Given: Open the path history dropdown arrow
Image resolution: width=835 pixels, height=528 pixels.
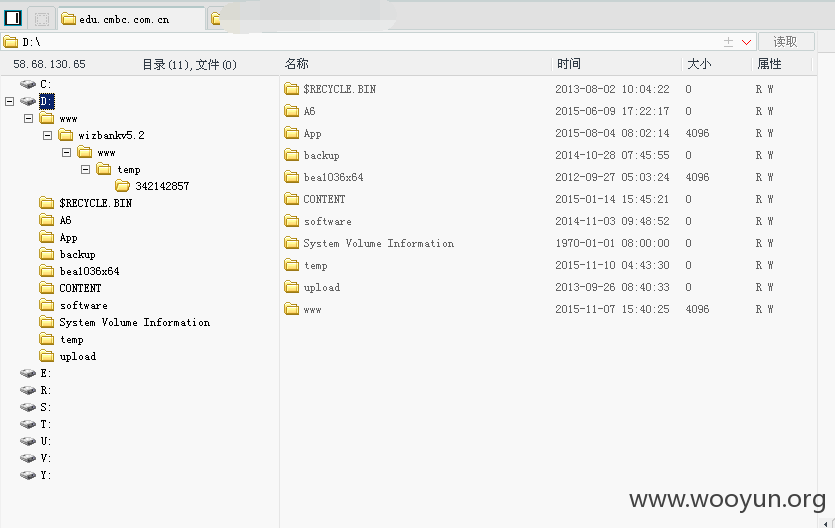Looking at the screenshot, I should pos(747,42).
